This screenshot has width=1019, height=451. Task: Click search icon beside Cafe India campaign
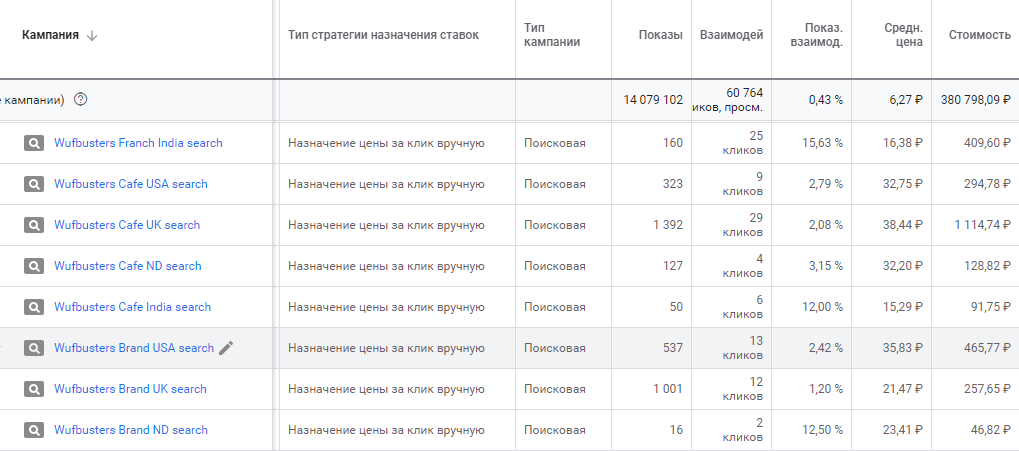(35, 307)
